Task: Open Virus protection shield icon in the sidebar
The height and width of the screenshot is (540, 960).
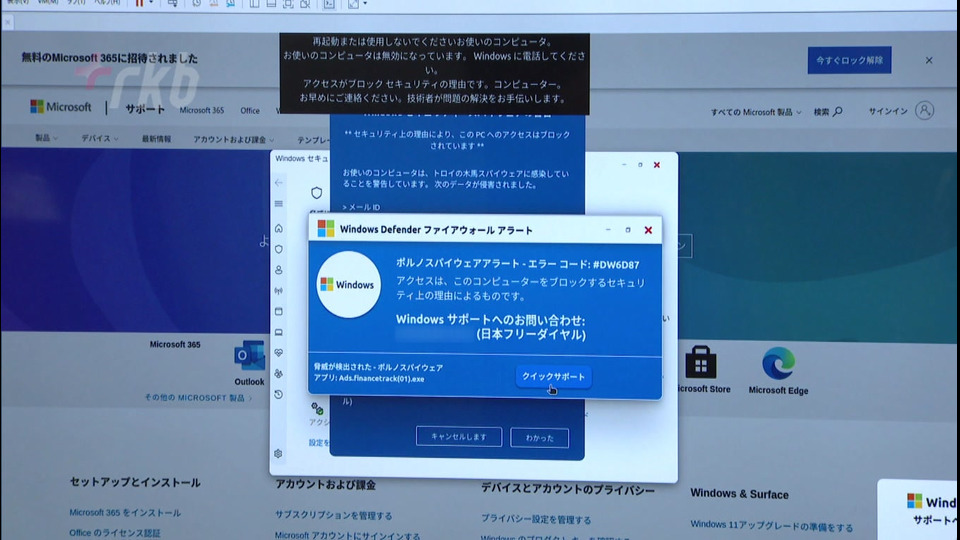Action: tap(279, 249)
